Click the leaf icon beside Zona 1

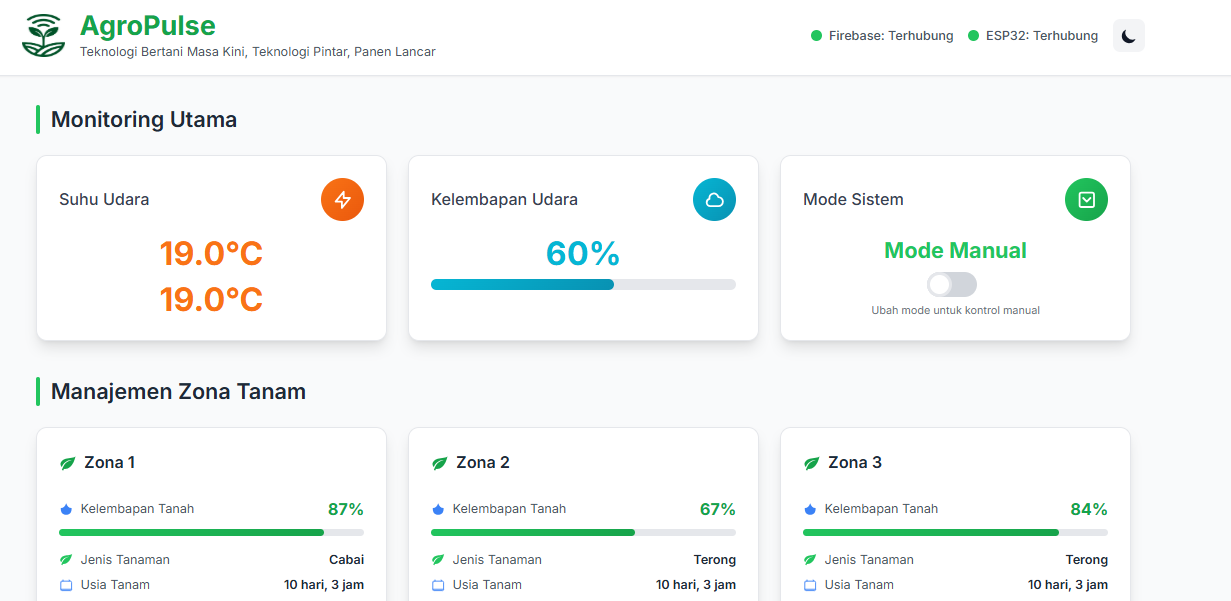67,463
